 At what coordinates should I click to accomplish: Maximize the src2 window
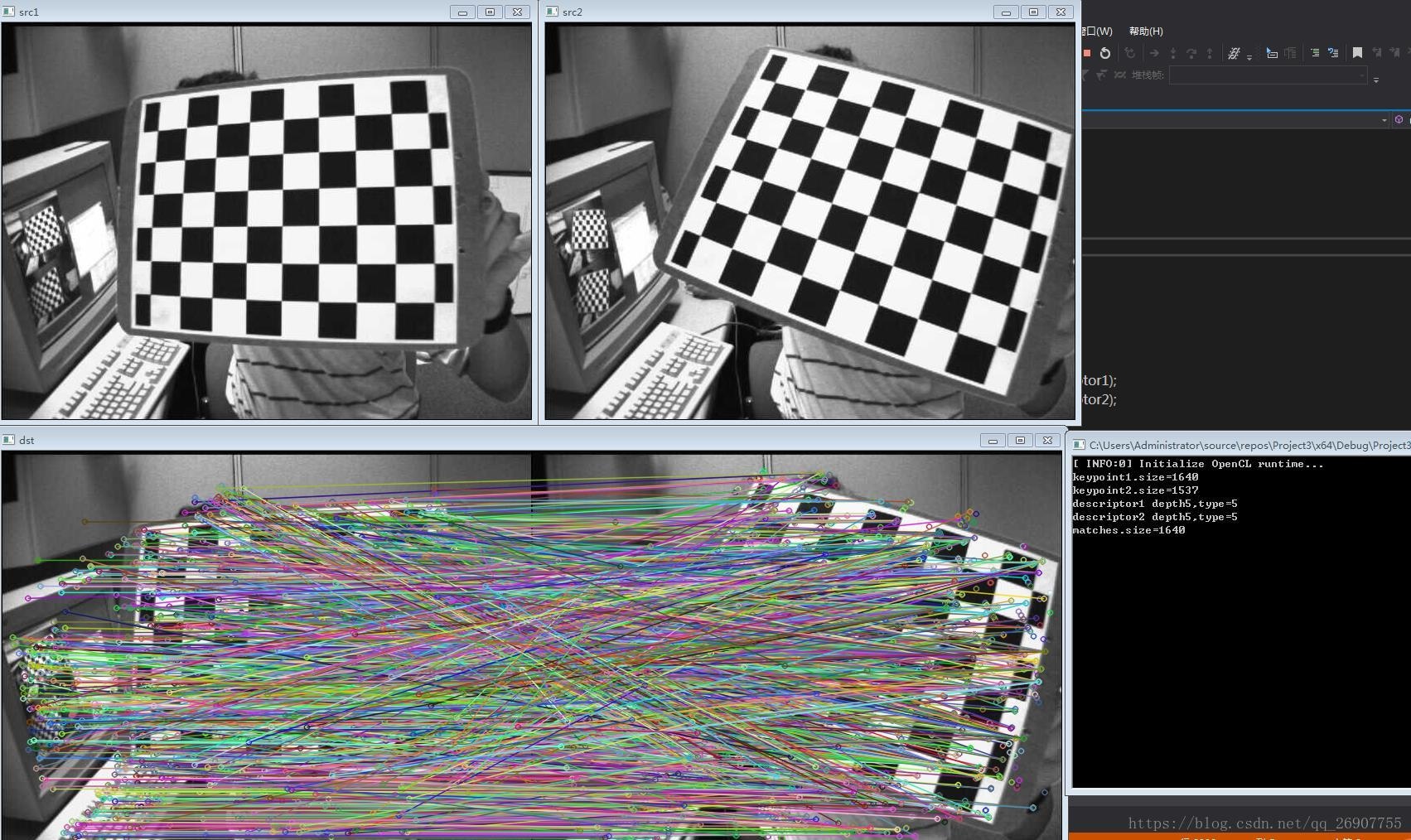tap(1033, 12)
